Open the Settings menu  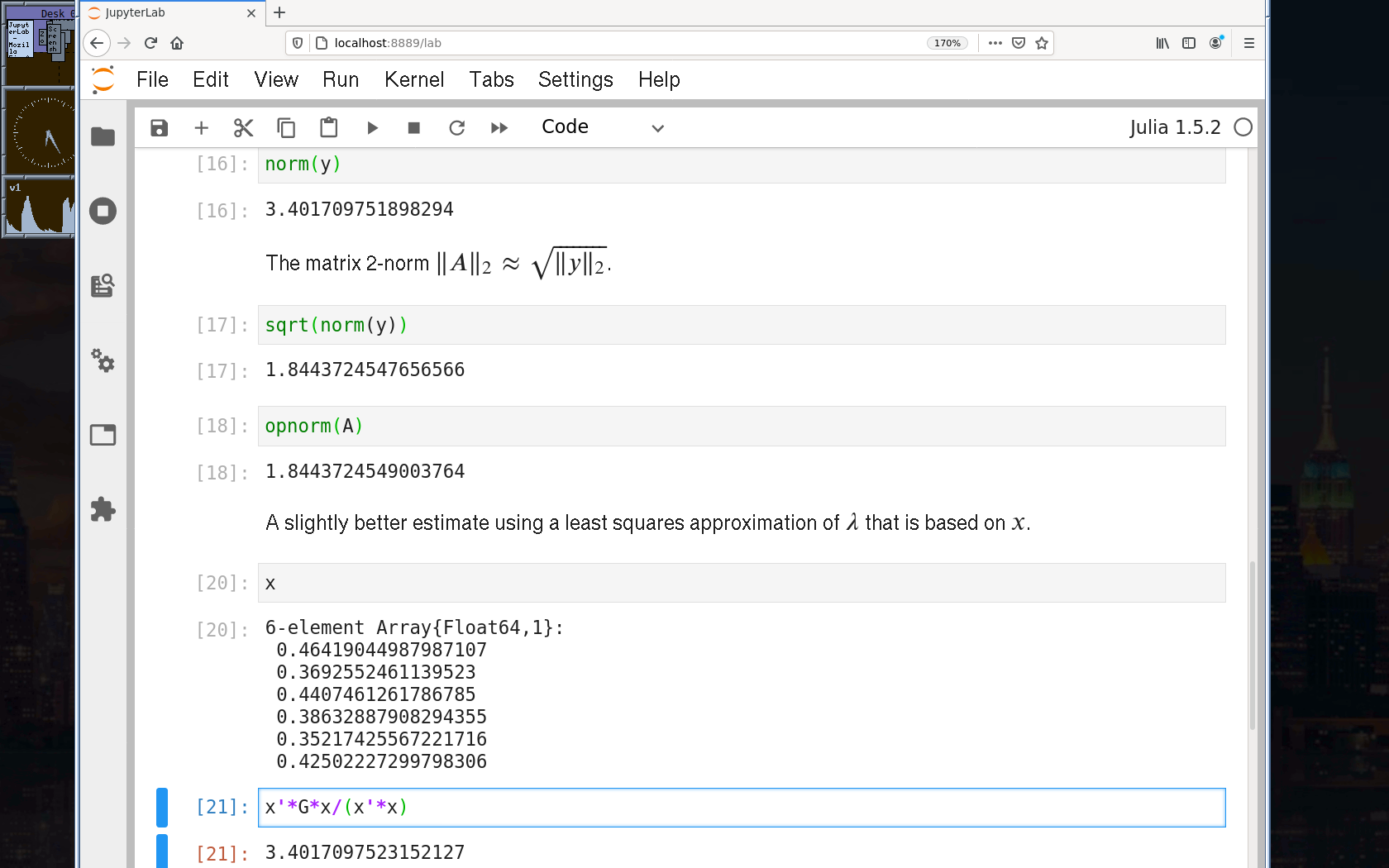click(x=575, y=80)
